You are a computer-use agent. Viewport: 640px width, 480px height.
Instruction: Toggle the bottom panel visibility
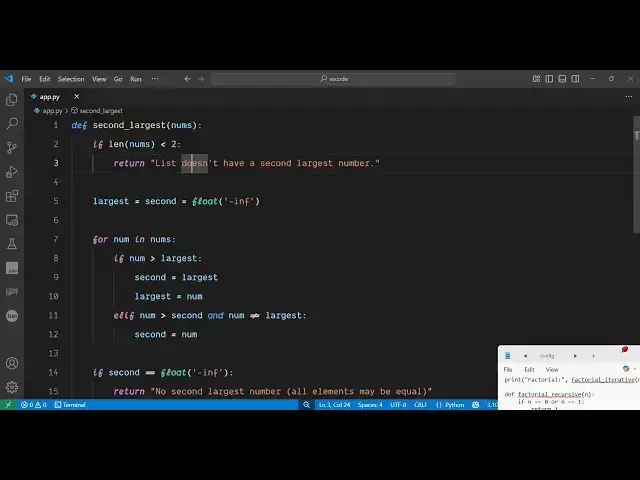pyautogui.click(x=562, y=79)
